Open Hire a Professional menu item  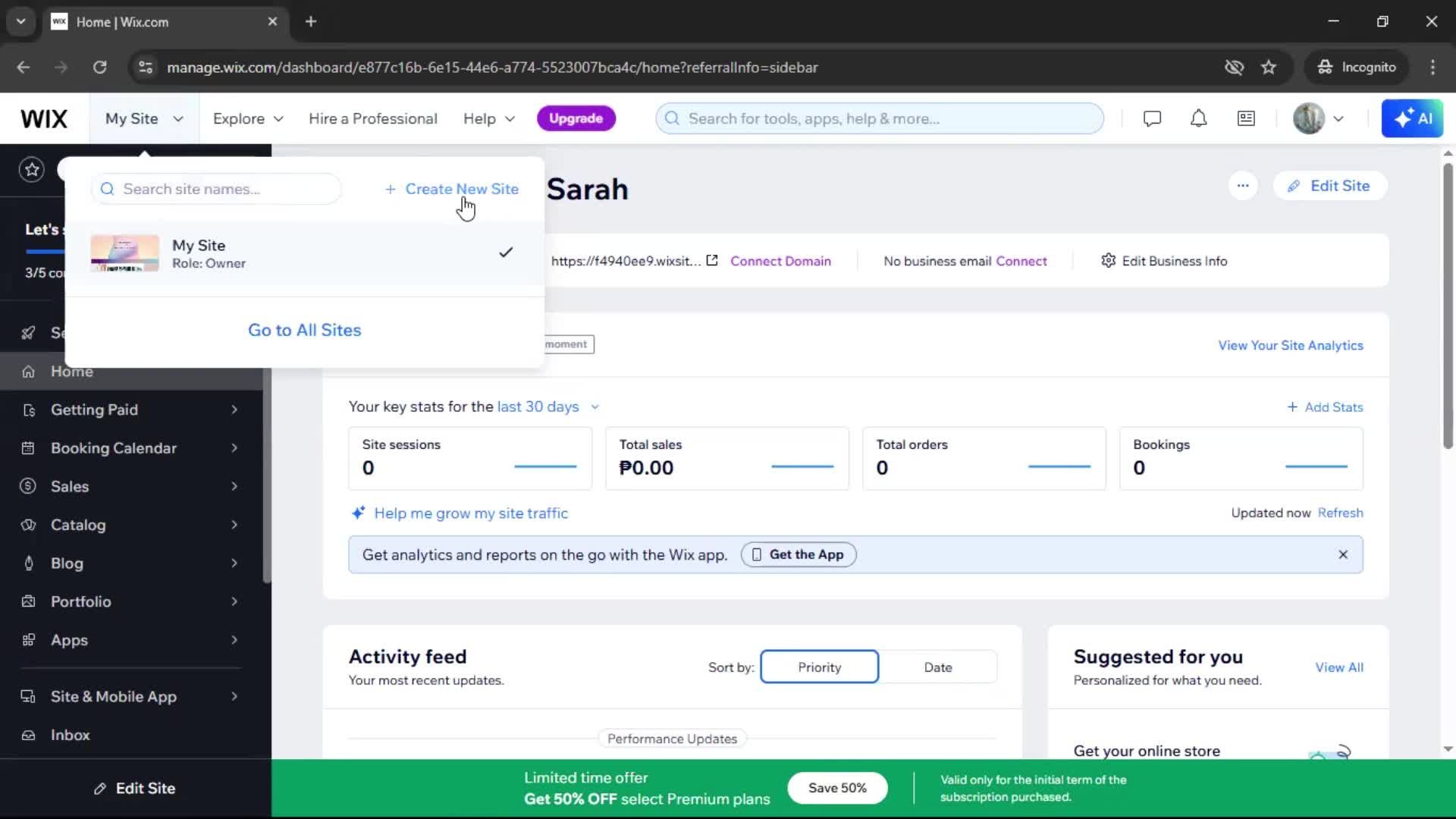pos(372,119)
